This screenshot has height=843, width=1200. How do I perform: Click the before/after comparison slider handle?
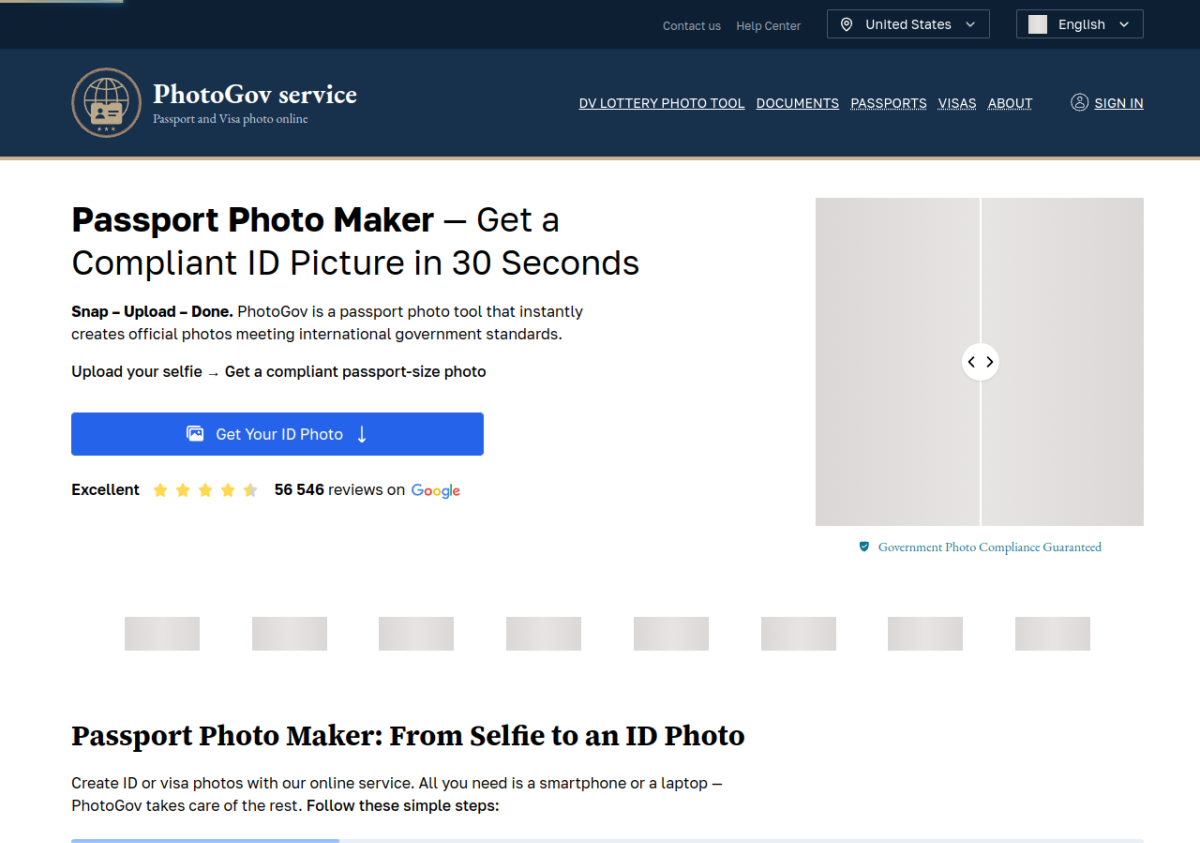[x=980, y=362]
